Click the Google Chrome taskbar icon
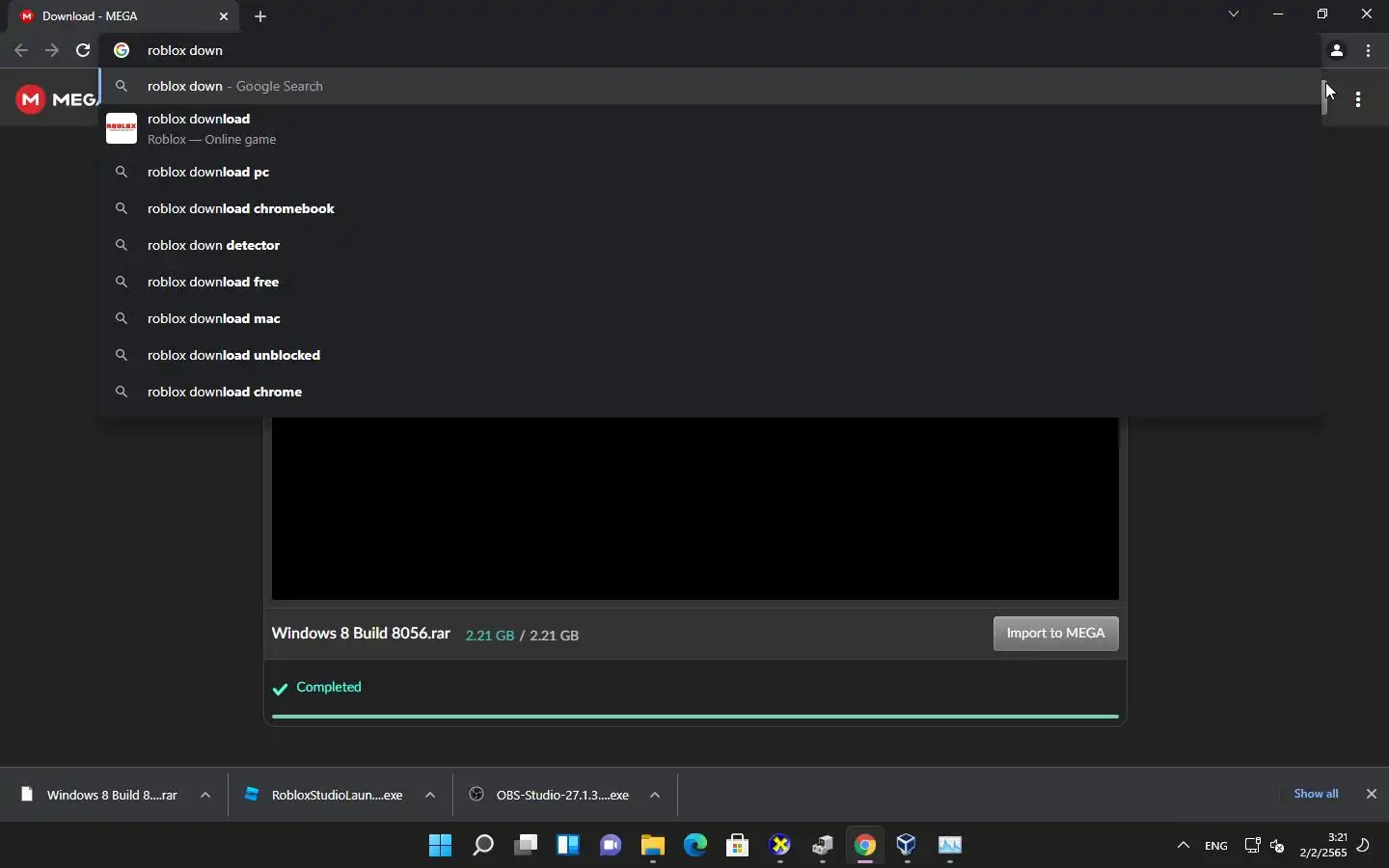This screenshot has height=868, width=1389. [866, 846]
